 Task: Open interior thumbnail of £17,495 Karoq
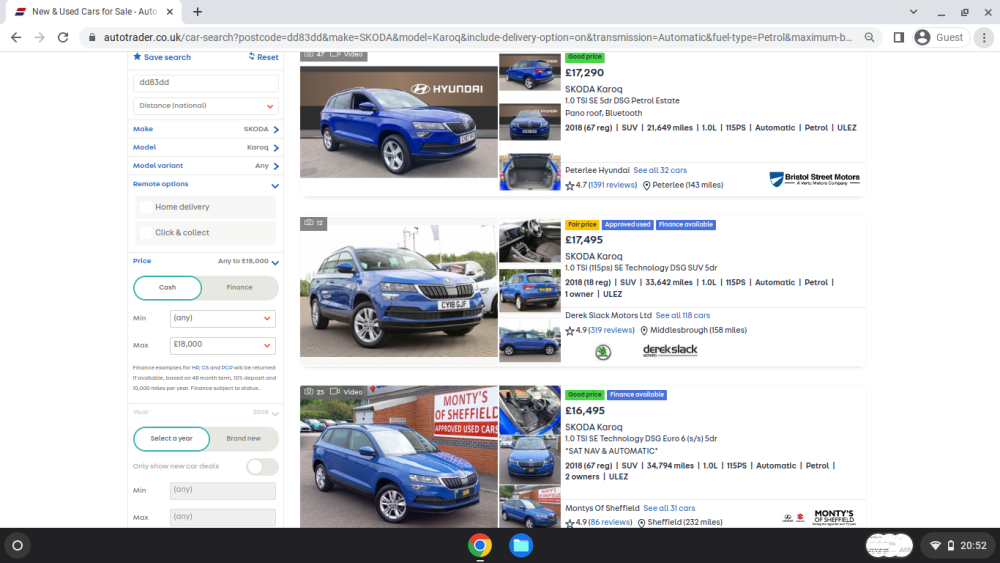pos(529,242)
